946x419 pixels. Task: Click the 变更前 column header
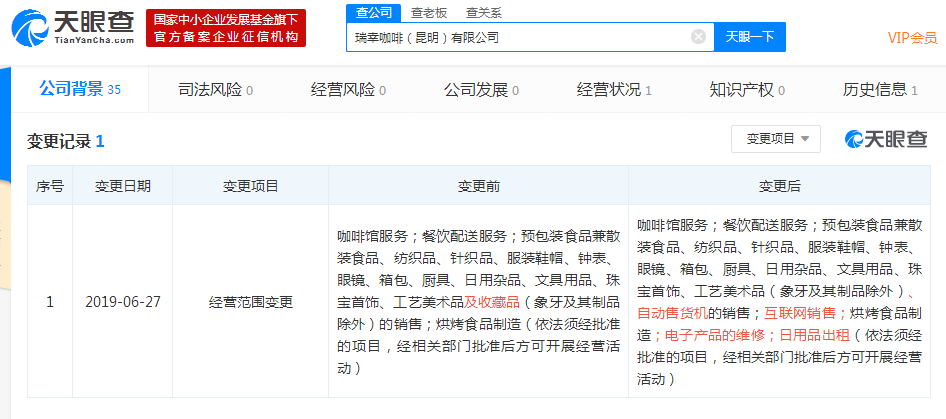[478, 186]
